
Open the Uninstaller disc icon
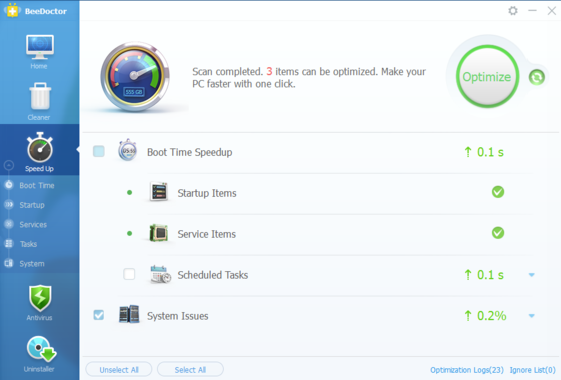click(x=41, y=348)
